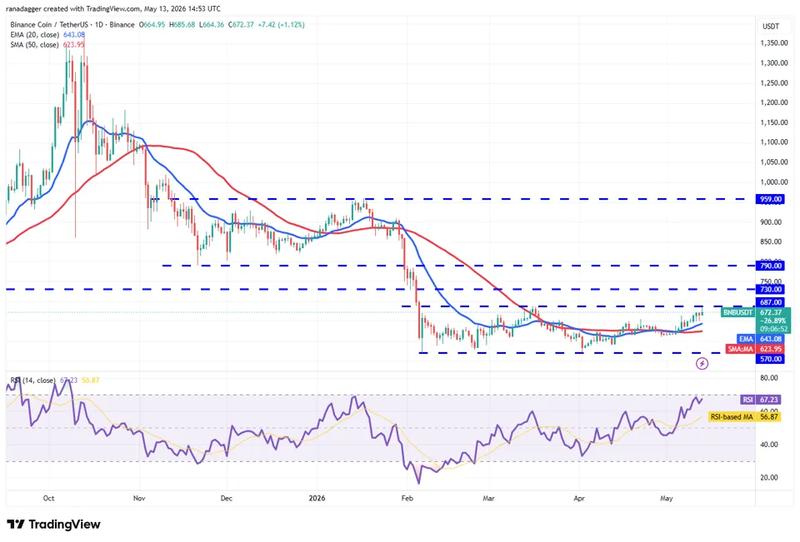Click the 687.00 resistance price tag
Viewport: 800px width, 542px height.
770,303
